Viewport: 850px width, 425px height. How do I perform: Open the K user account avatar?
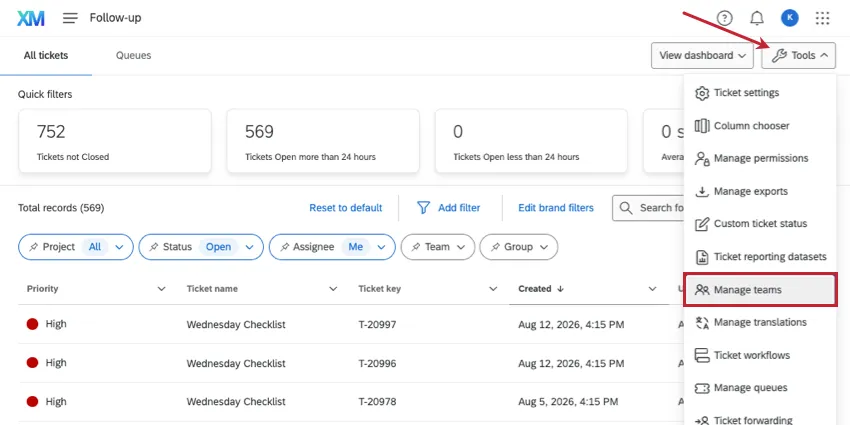[789, 18]
